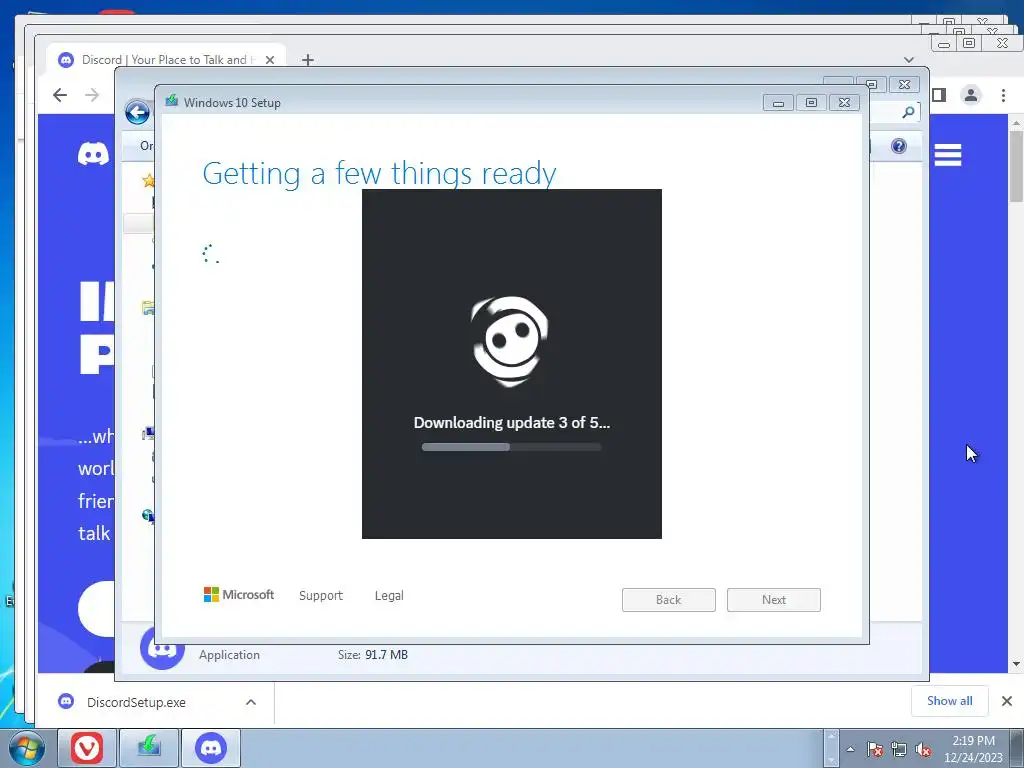Click the 'Application' file type text
The height and width of the screenshot is (768, 1024).
click(x=229, y=655)
